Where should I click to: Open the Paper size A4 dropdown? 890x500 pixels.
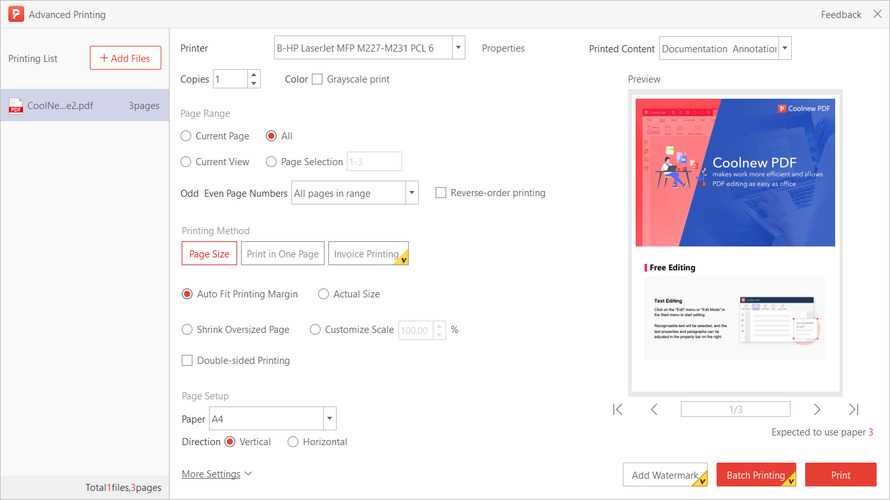(x=329, y=419)
